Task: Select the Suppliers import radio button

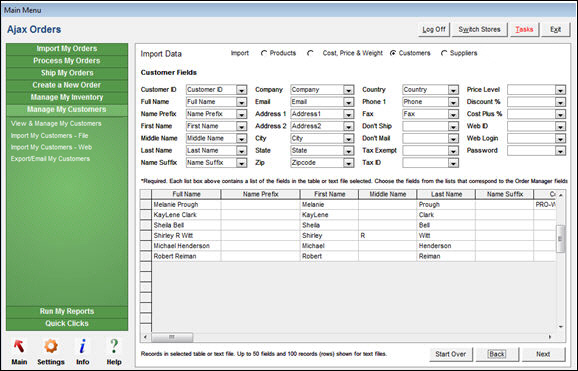Action: click(x=444, y=53)
